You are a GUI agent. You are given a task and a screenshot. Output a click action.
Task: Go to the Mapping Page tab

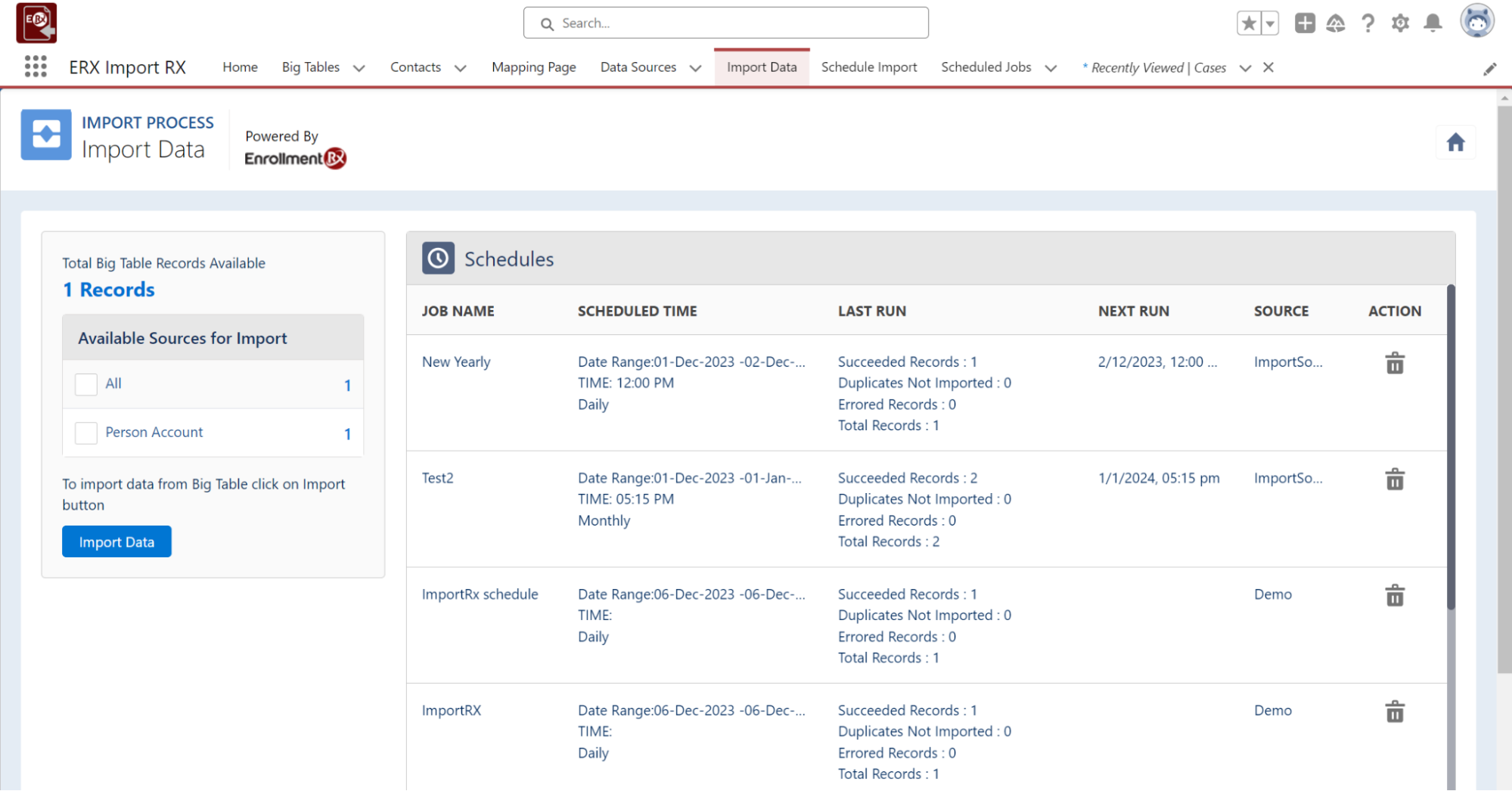click(533, 67)
